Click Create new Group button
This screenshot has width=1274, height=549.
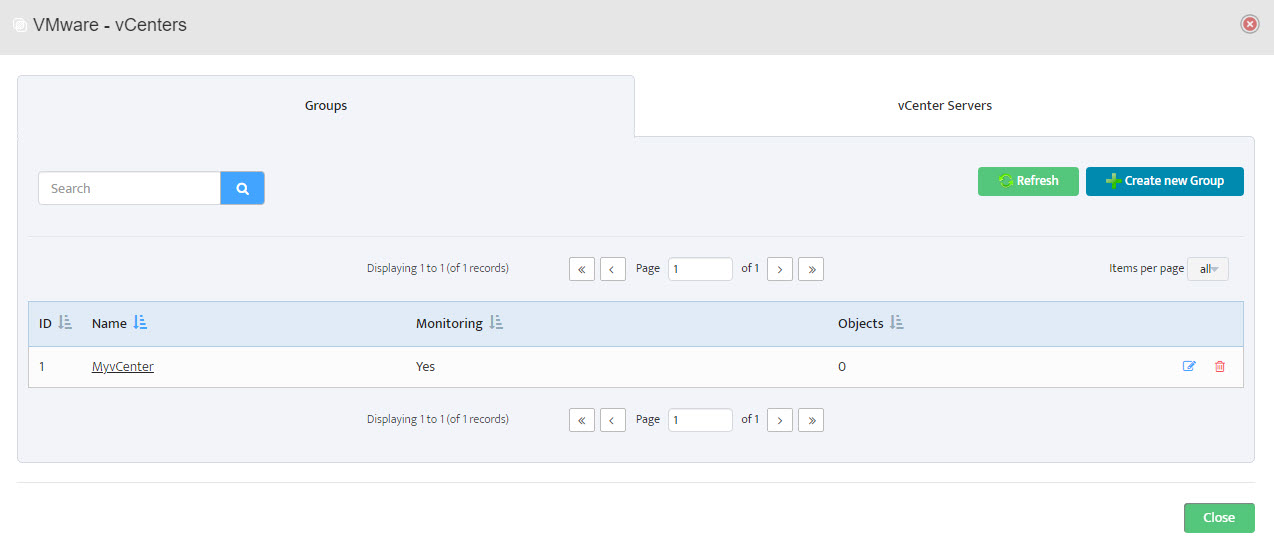[x=1165, y=181]
